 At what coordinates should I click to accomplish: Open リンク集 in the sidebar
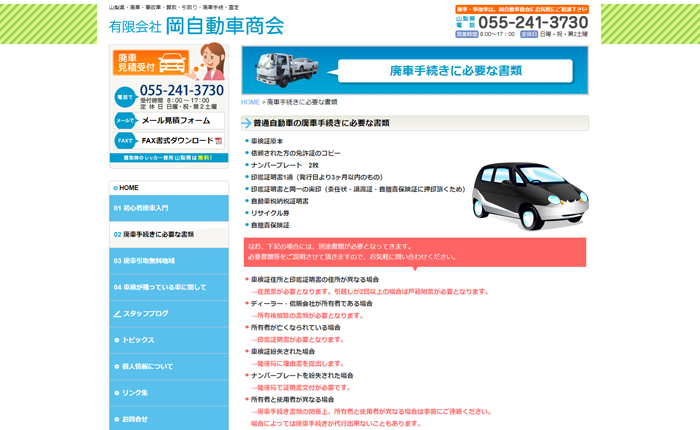pyautogui.click(x=169, y=392)
